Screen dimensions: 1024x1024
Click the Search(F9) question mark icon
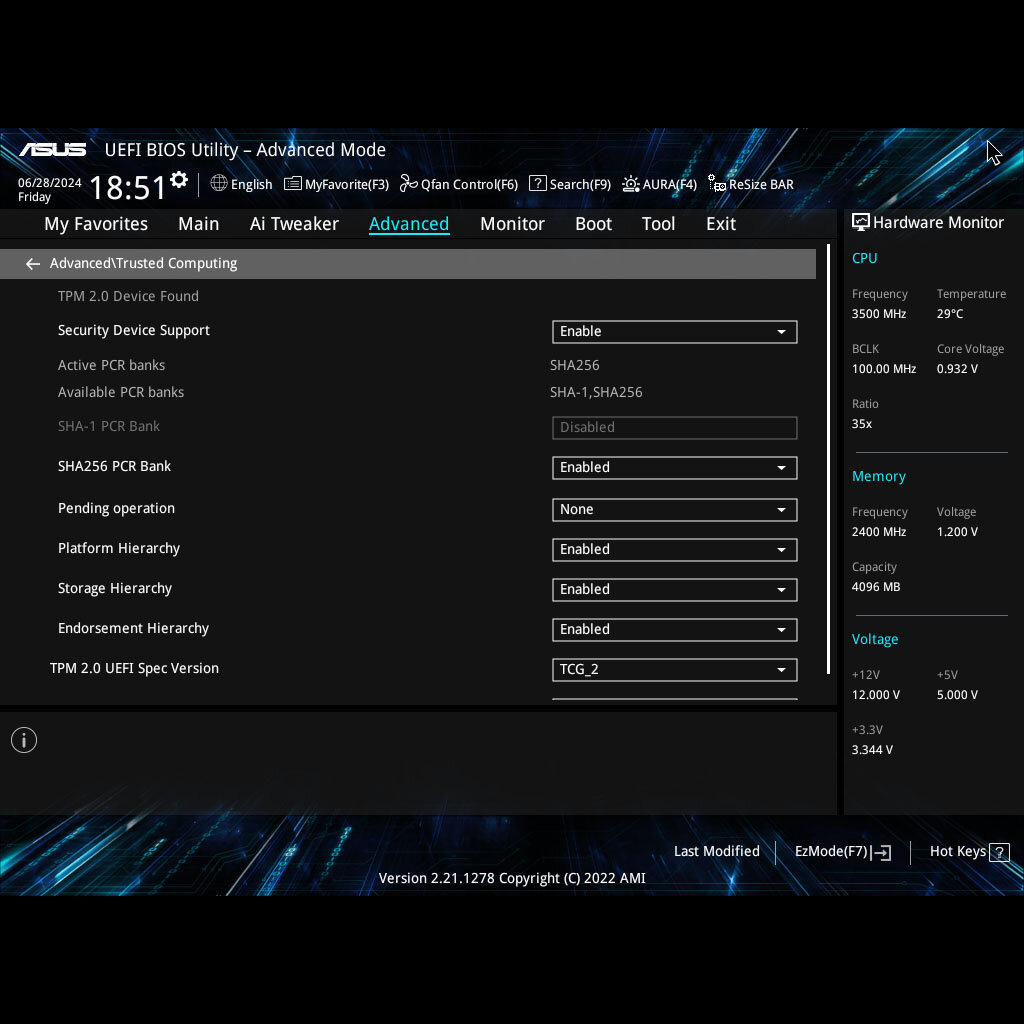(x=537, y=184)
